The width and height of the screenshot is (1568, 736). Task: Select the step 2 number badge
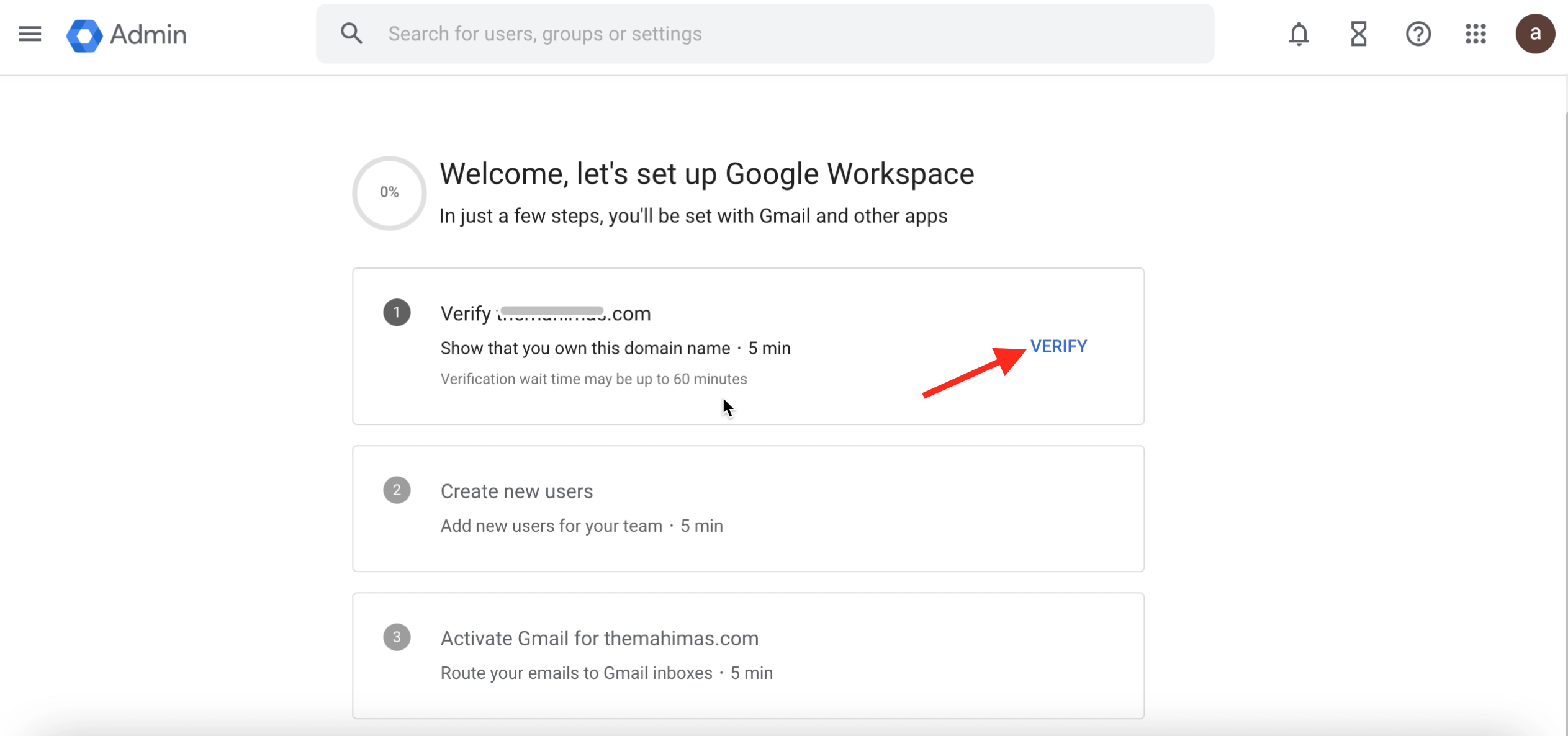[x=397, y=490]
